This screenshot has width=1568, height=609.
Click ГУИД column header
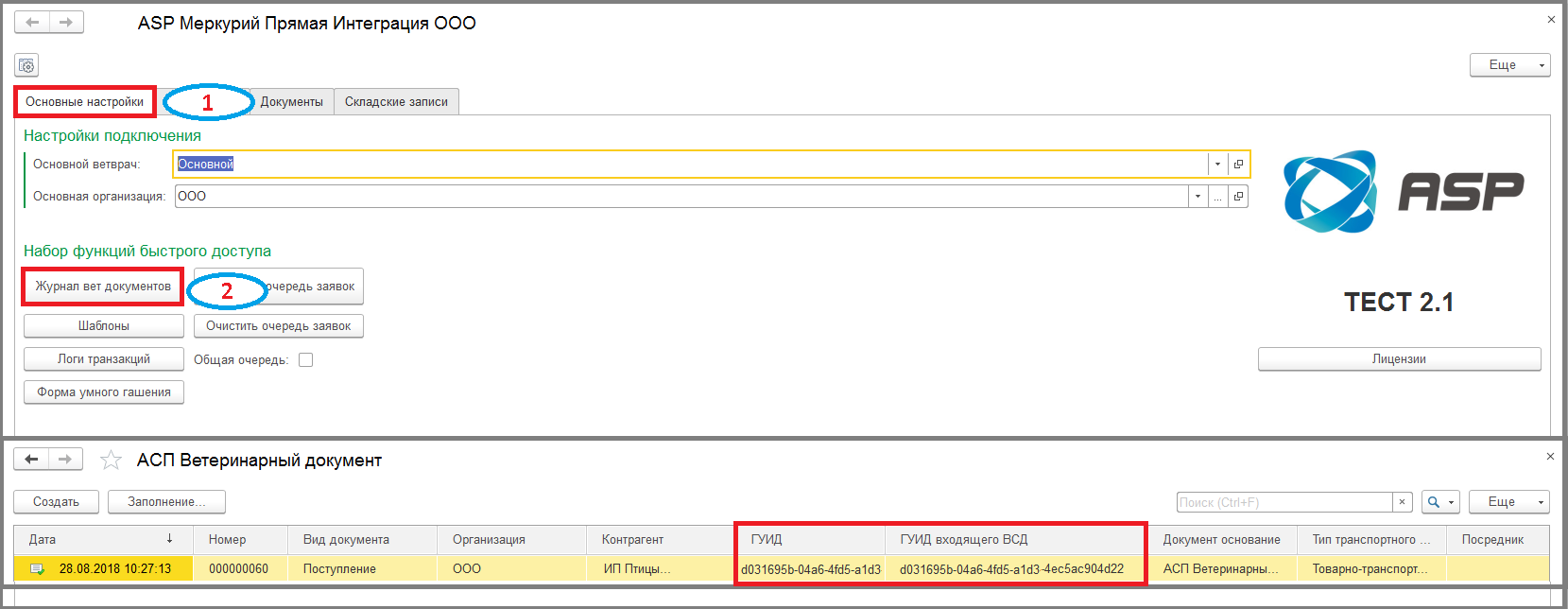click(811, 539)
